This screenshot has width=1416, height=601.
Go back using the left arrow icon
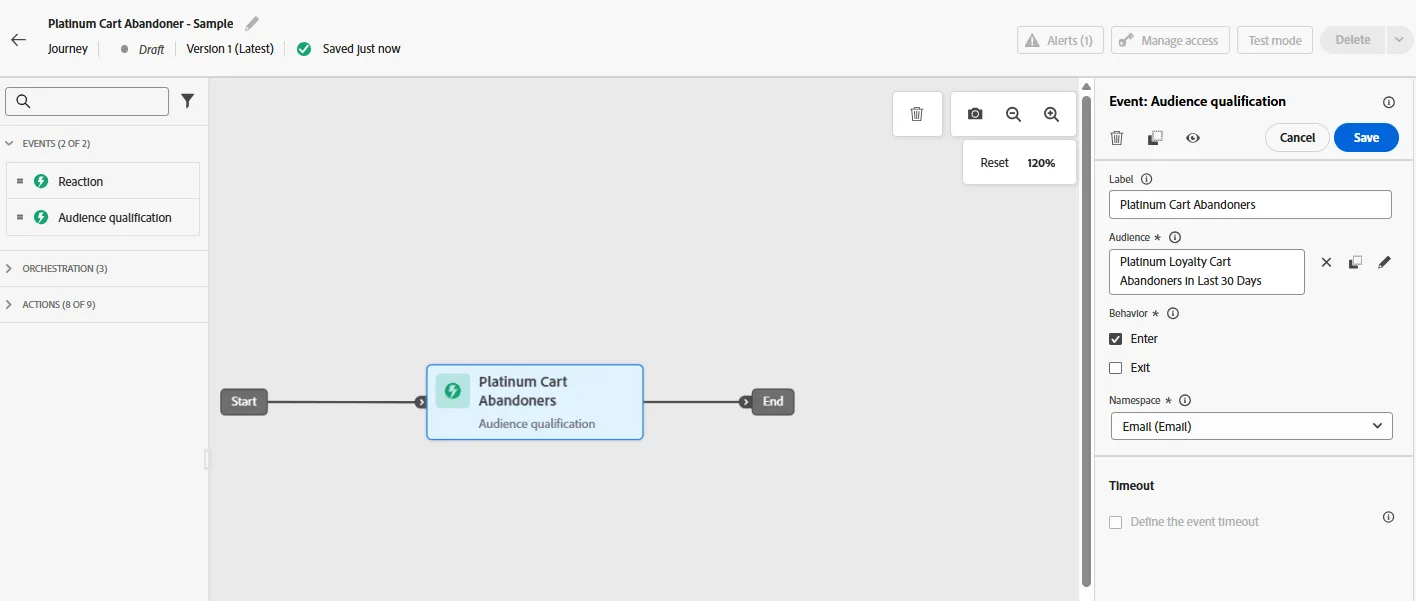click(x=18, y=40)
